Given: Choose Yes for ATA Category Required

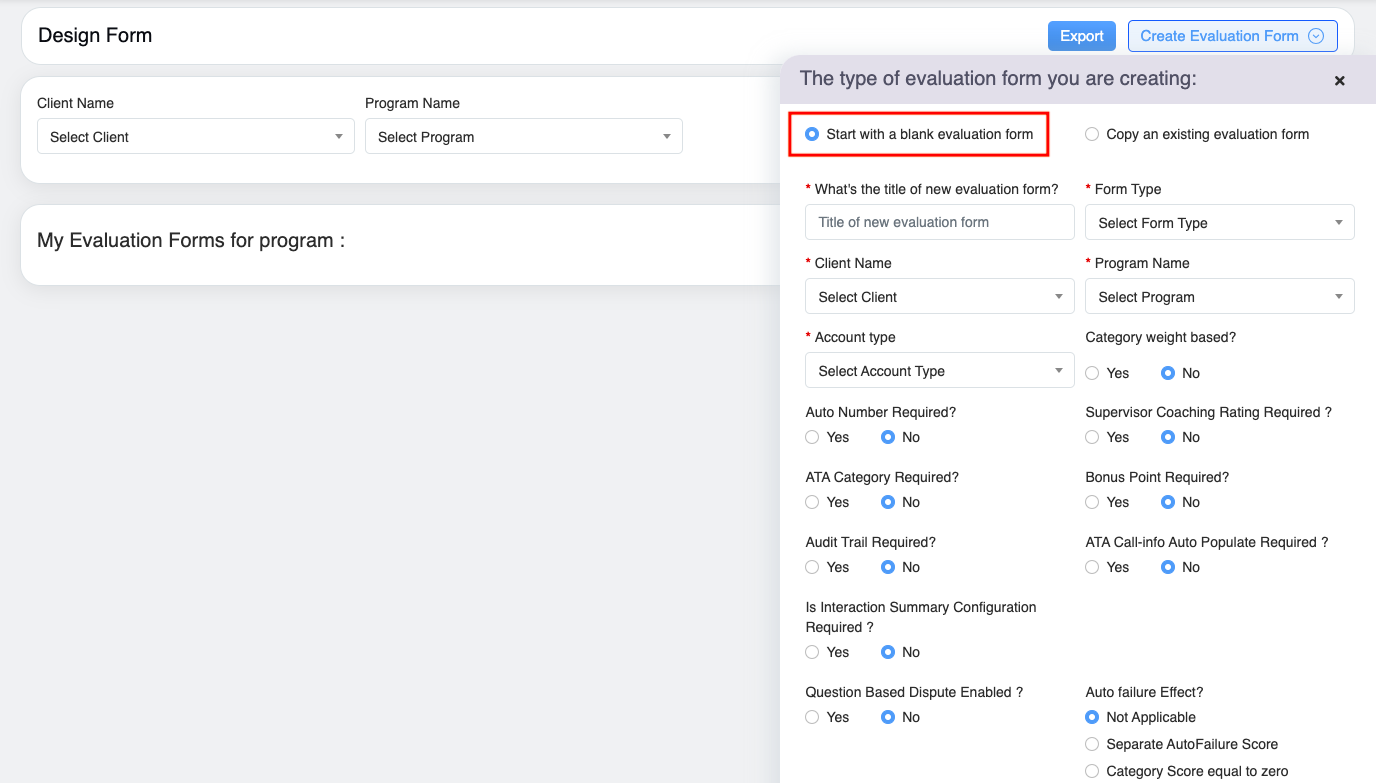Looking at the screenshot, I should click(x=812, y=502).
